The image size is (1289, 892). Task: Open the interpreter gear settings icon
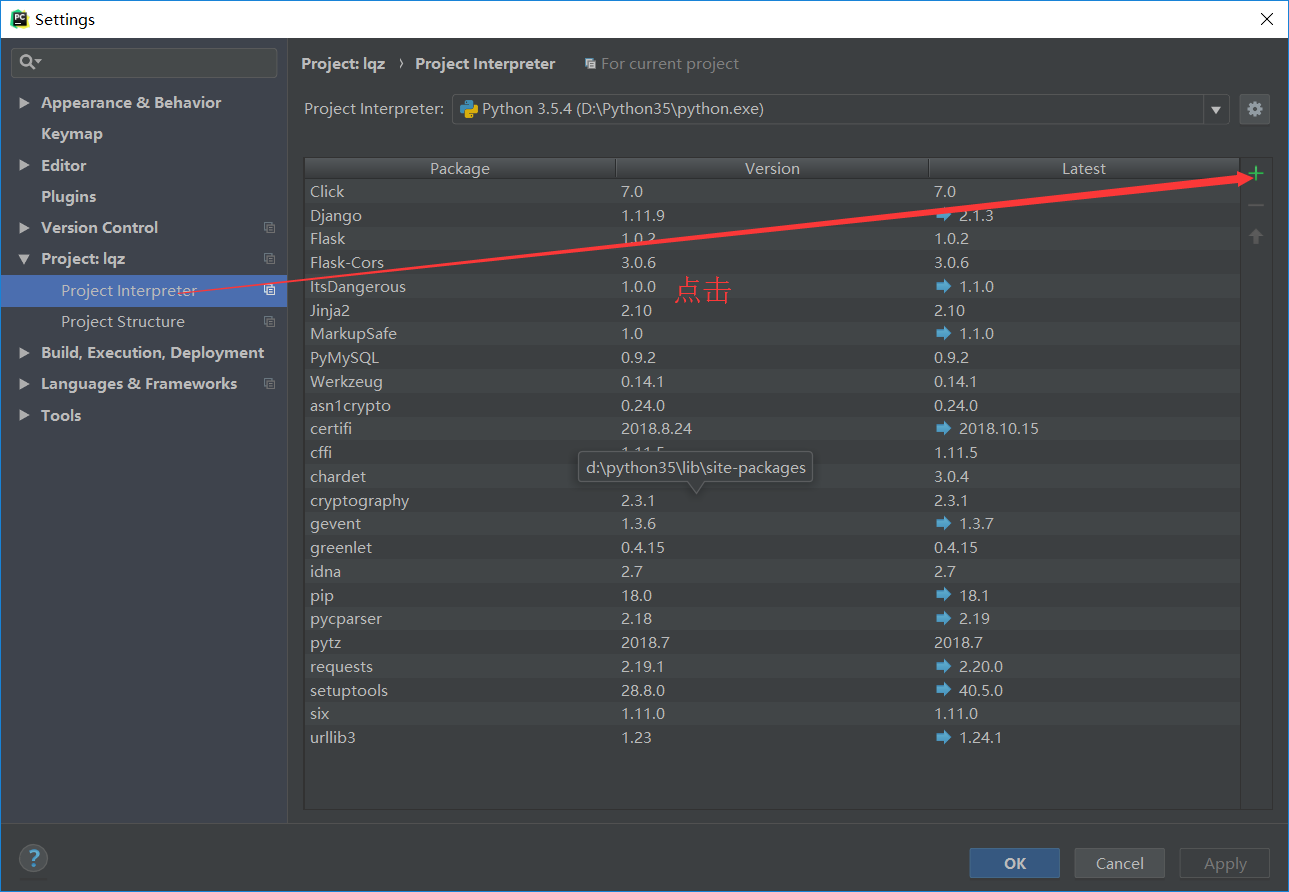click(x=1255, y=109)
